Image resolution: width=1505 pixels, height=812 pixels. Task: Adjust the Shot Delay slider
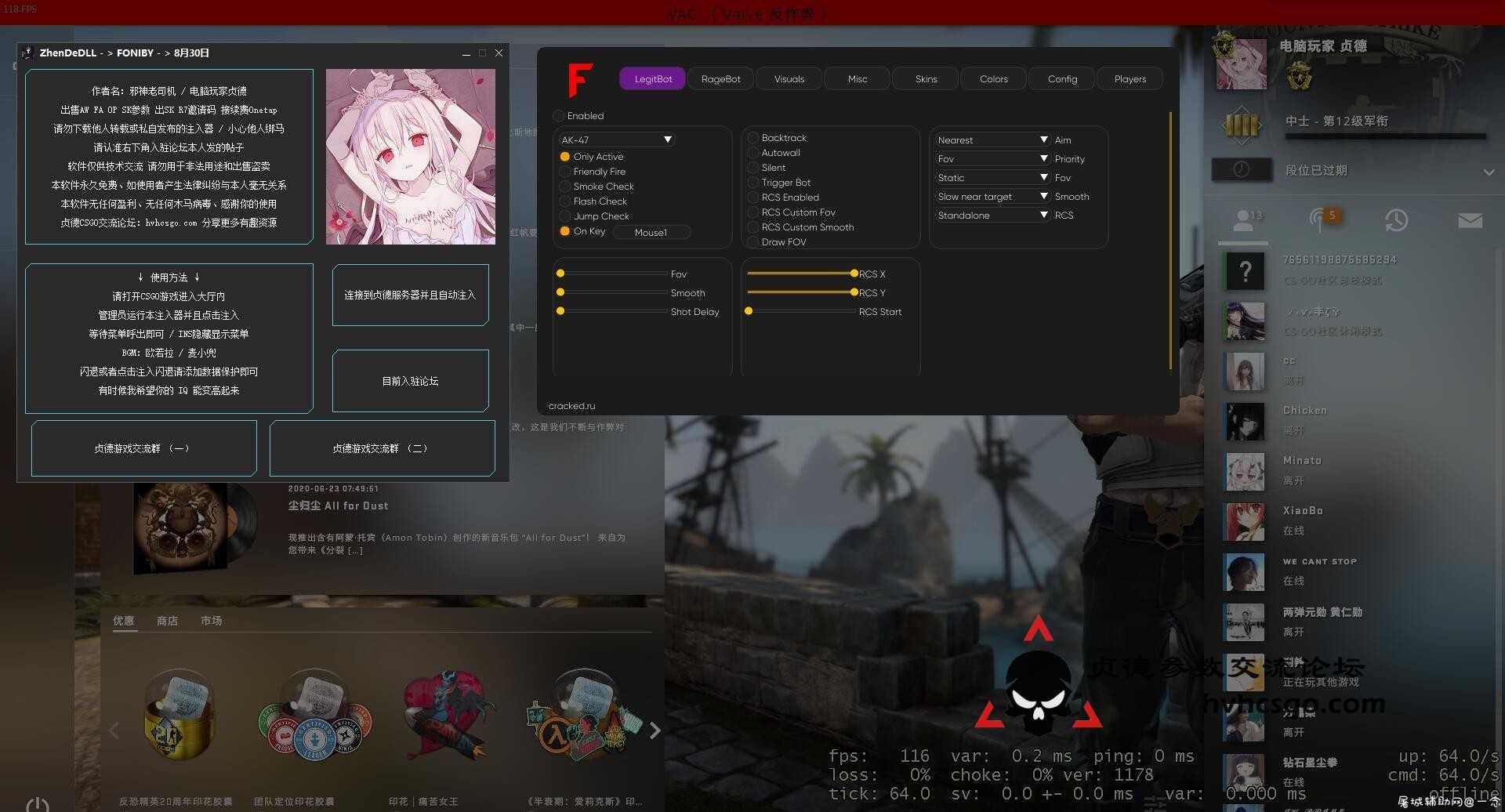coord(612,311)
